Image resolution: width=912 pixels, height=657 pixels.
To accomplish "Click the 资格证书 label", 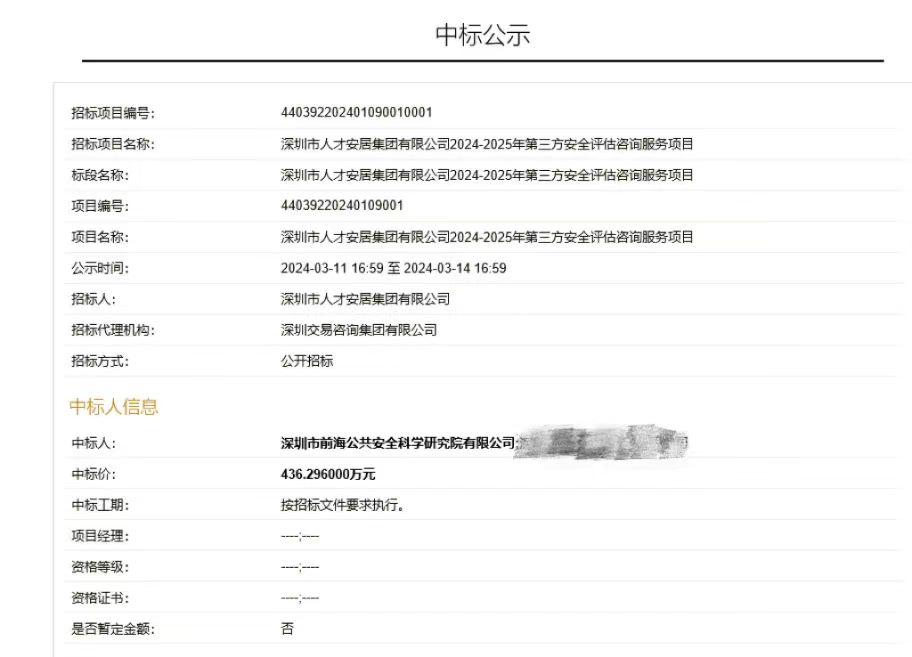I will [100, 598].
